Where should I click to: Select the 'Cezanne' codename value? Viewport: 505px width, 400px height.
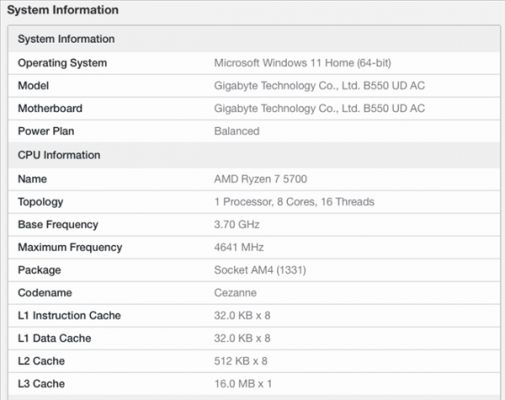tap(235, 293)
